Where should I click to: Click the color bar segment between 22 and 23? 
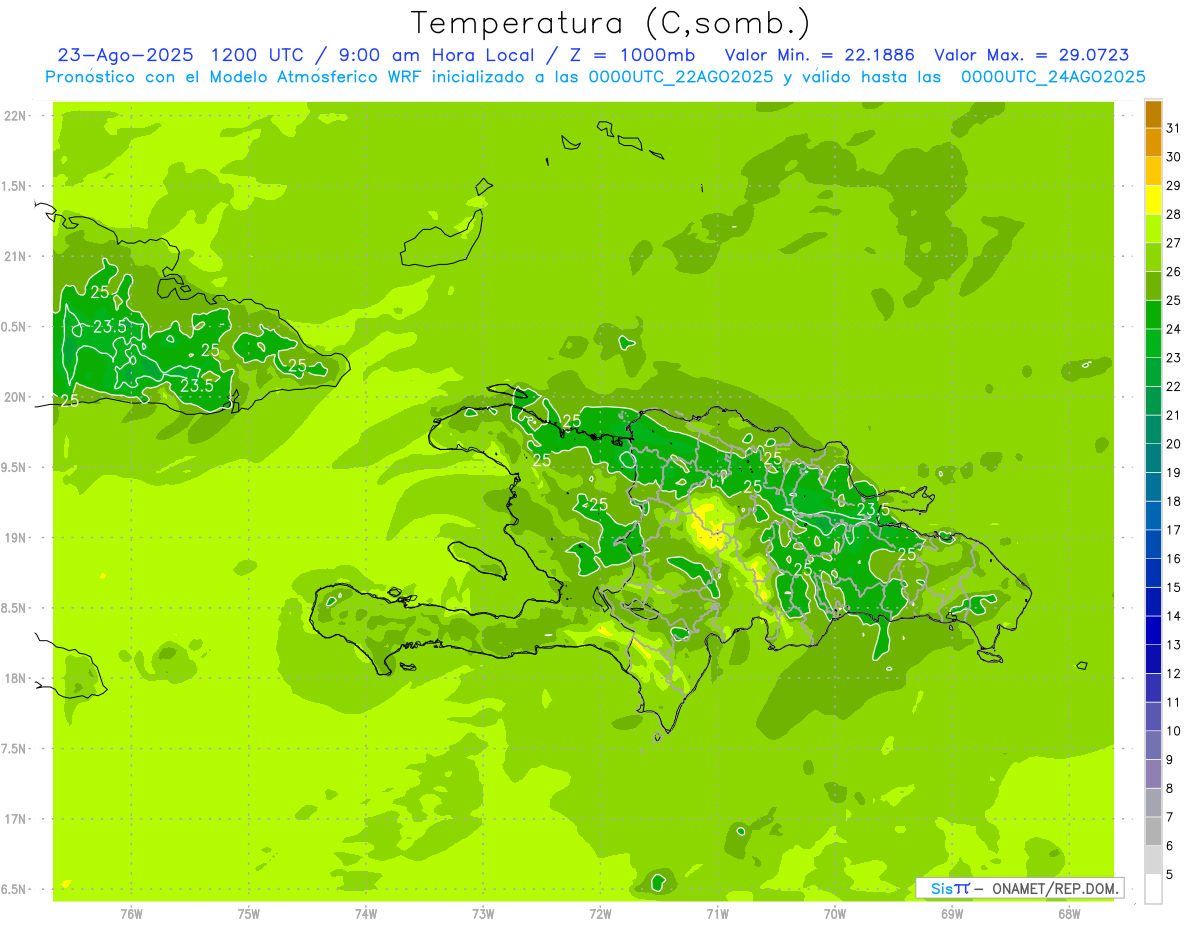click(x=1153, y=372)
